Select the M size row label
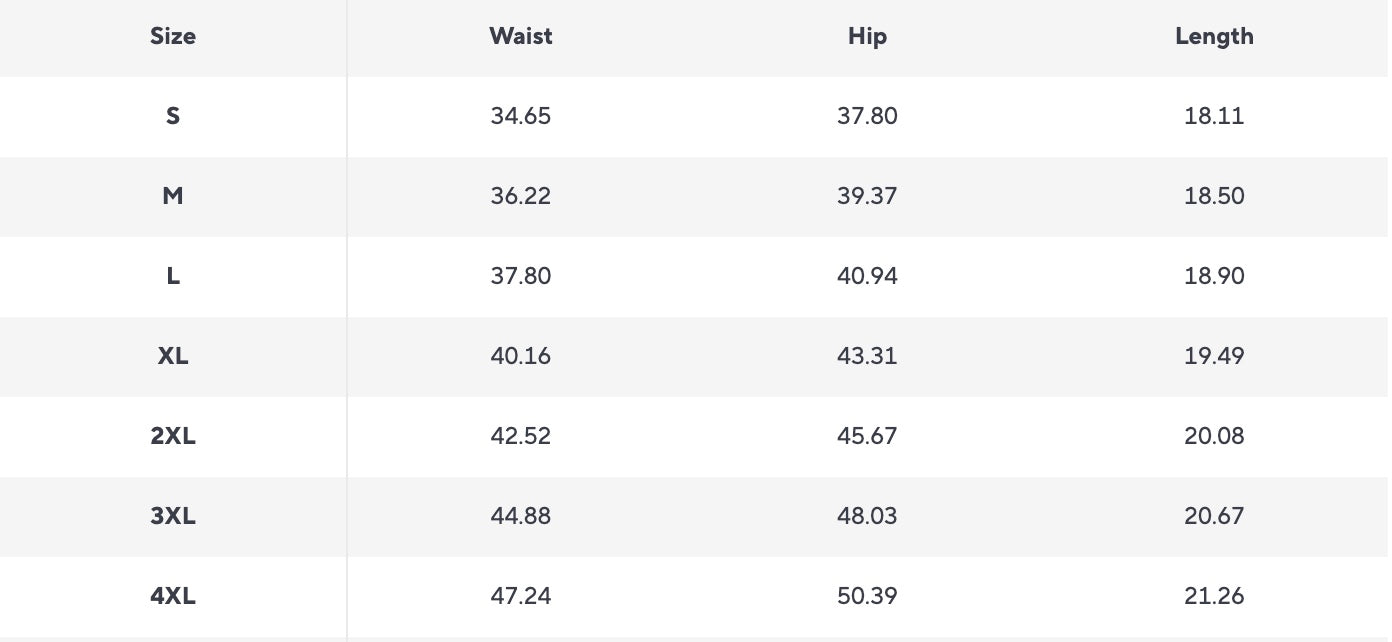This screenshot has width=1392, height=642. tap(173, 196)
